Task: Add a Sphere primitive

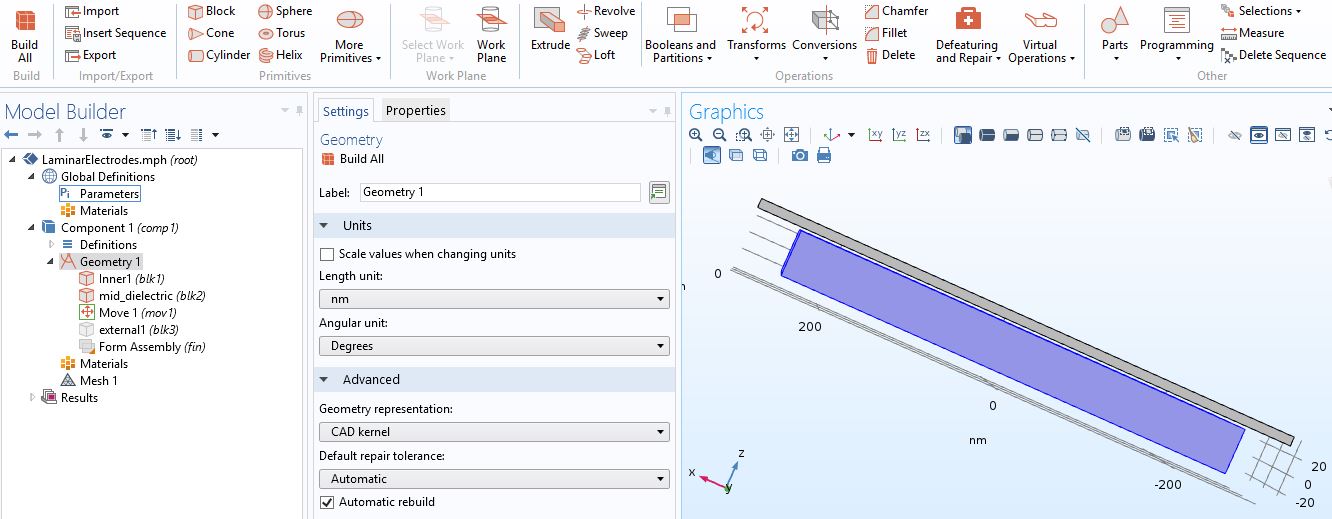Action: [x=285, y=11]
